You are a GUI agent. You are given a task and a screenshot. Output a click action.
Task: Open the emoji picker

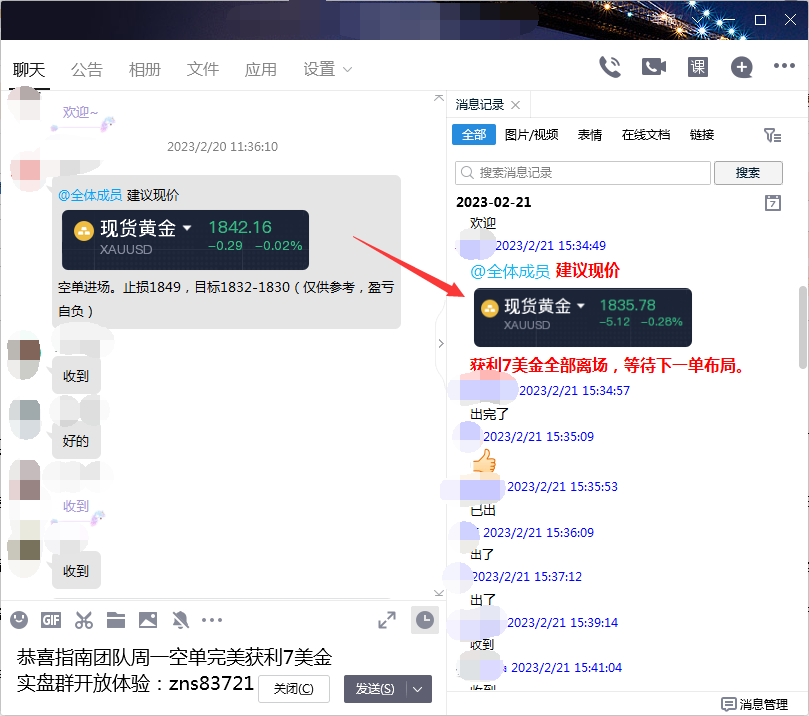pos(19,620)
